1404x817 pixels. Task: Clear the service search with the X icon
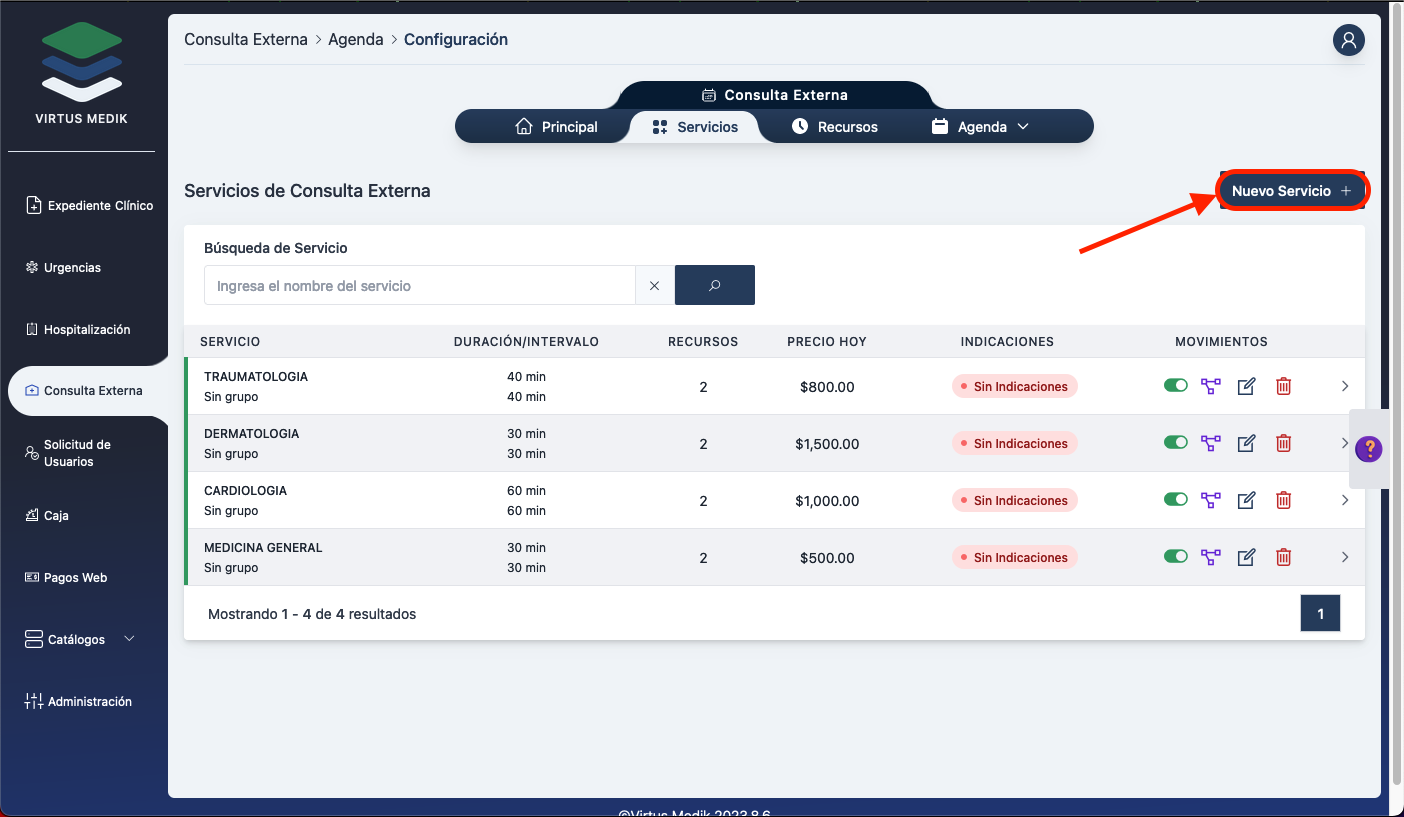654,285
